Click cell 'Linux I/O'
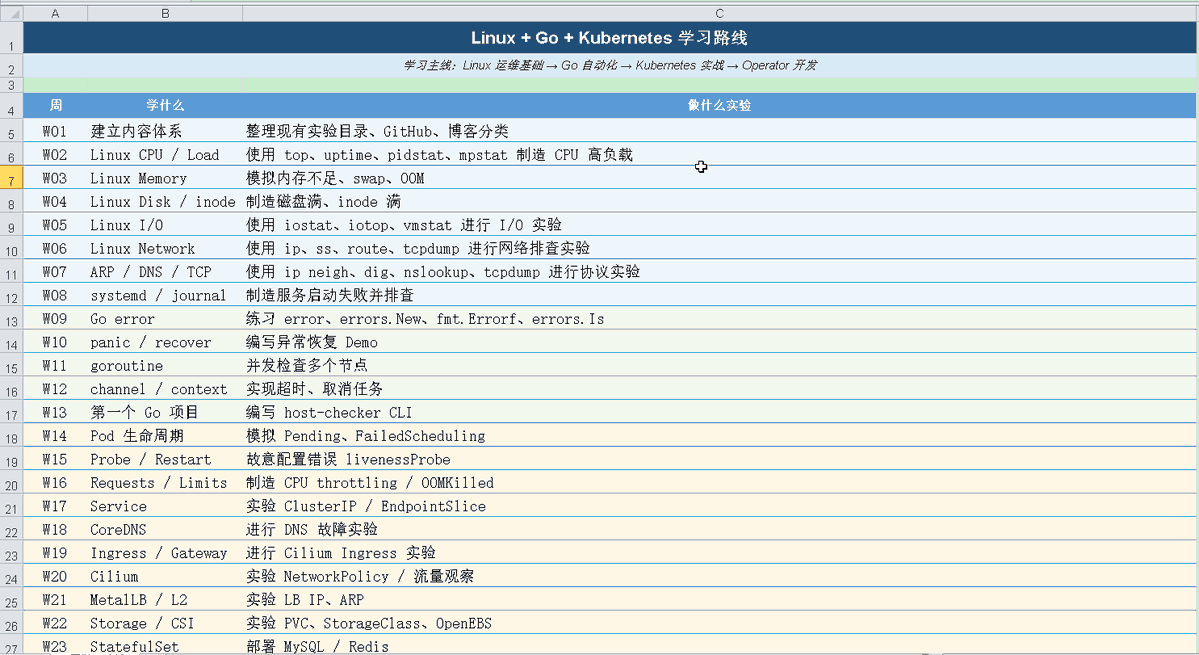This screenshot has width=1199, height=655. [x=165, y=225]
